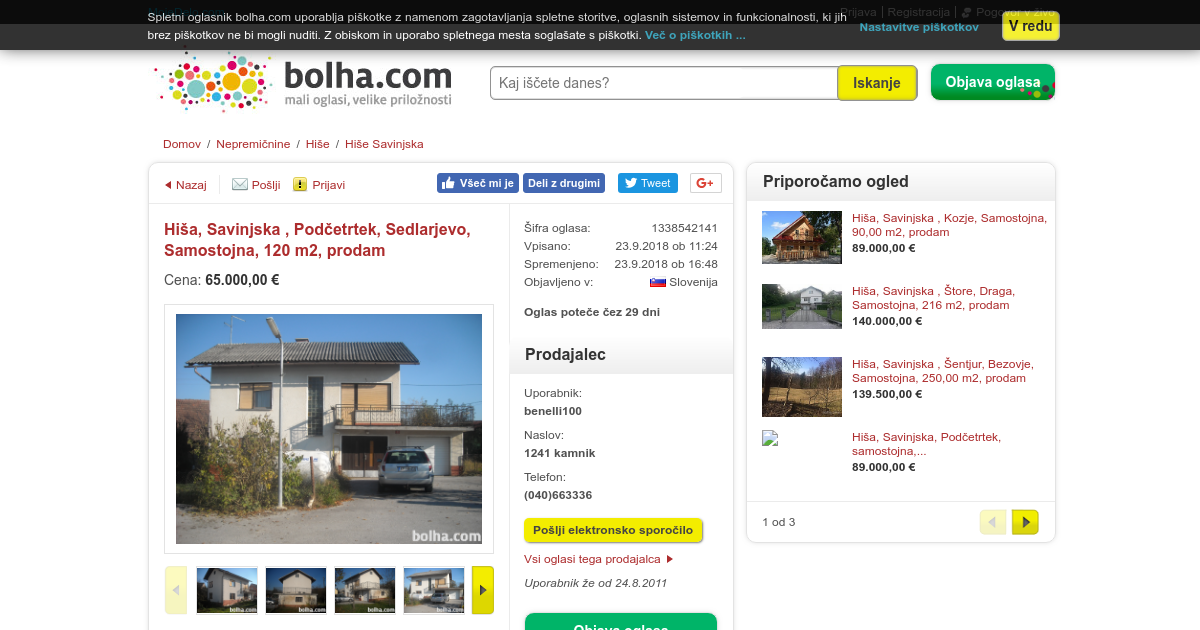Screen dimensions: 1200x630
Task: Go back using the Nazaj arrow
Action: (x=168, y=185)
